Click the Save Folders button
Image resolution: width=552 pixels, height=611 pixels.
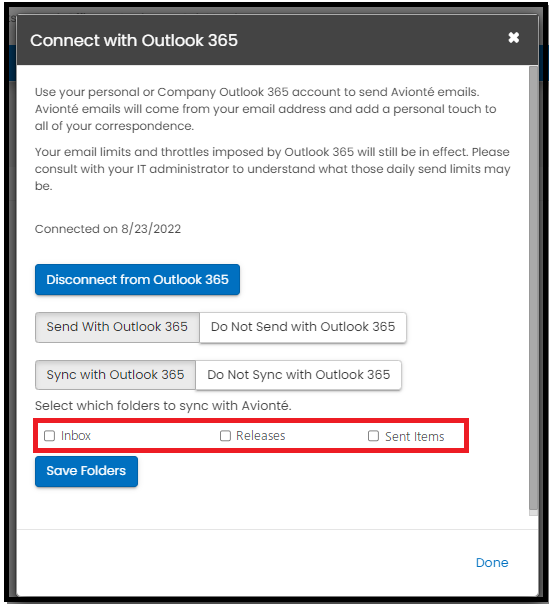(x=86, y=471)
